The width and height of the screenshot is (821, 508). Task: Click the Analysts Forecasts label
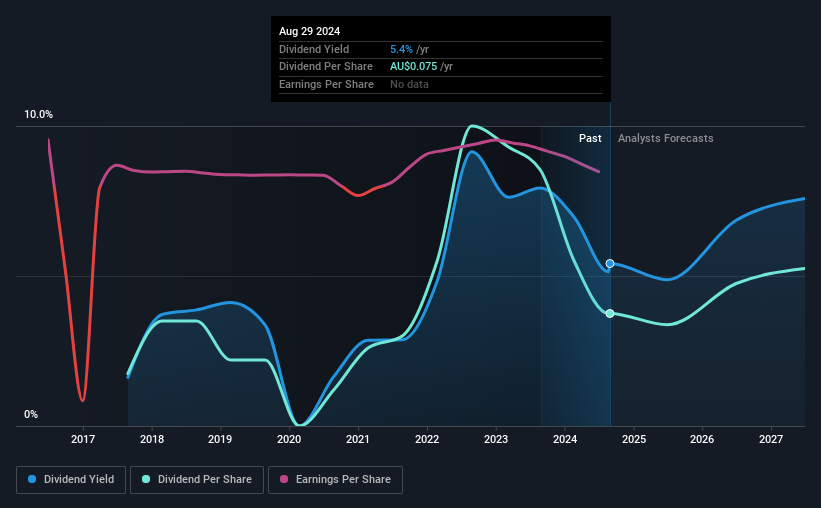[665, 138]
